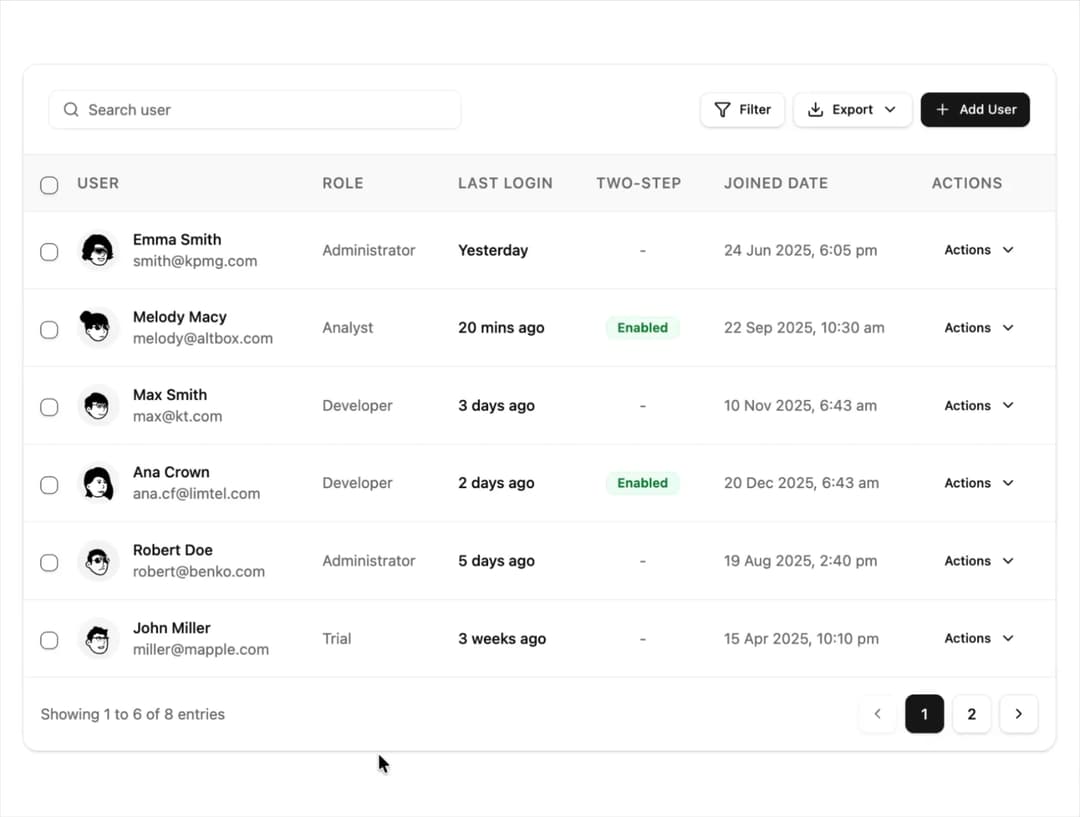1080x817 pixels.
Task: Click joined date 24 Jun 2025, 6:05 pm
Action: point(800,250)
